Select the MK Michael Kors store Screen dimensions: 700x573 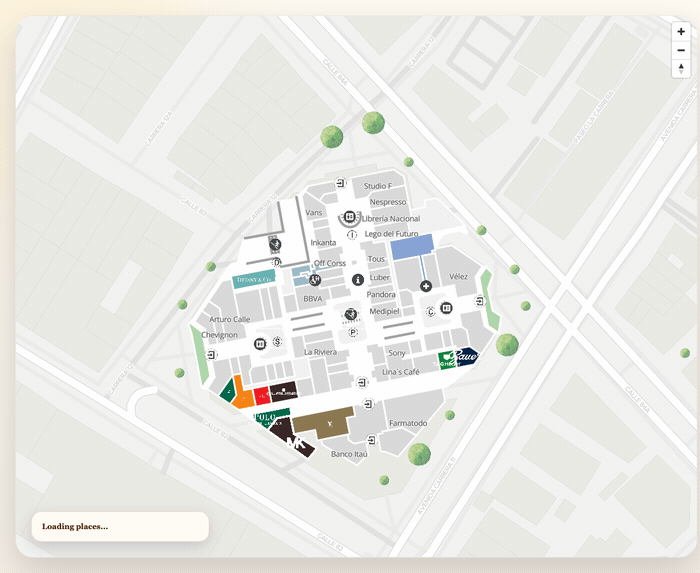(x=292, y=437)
